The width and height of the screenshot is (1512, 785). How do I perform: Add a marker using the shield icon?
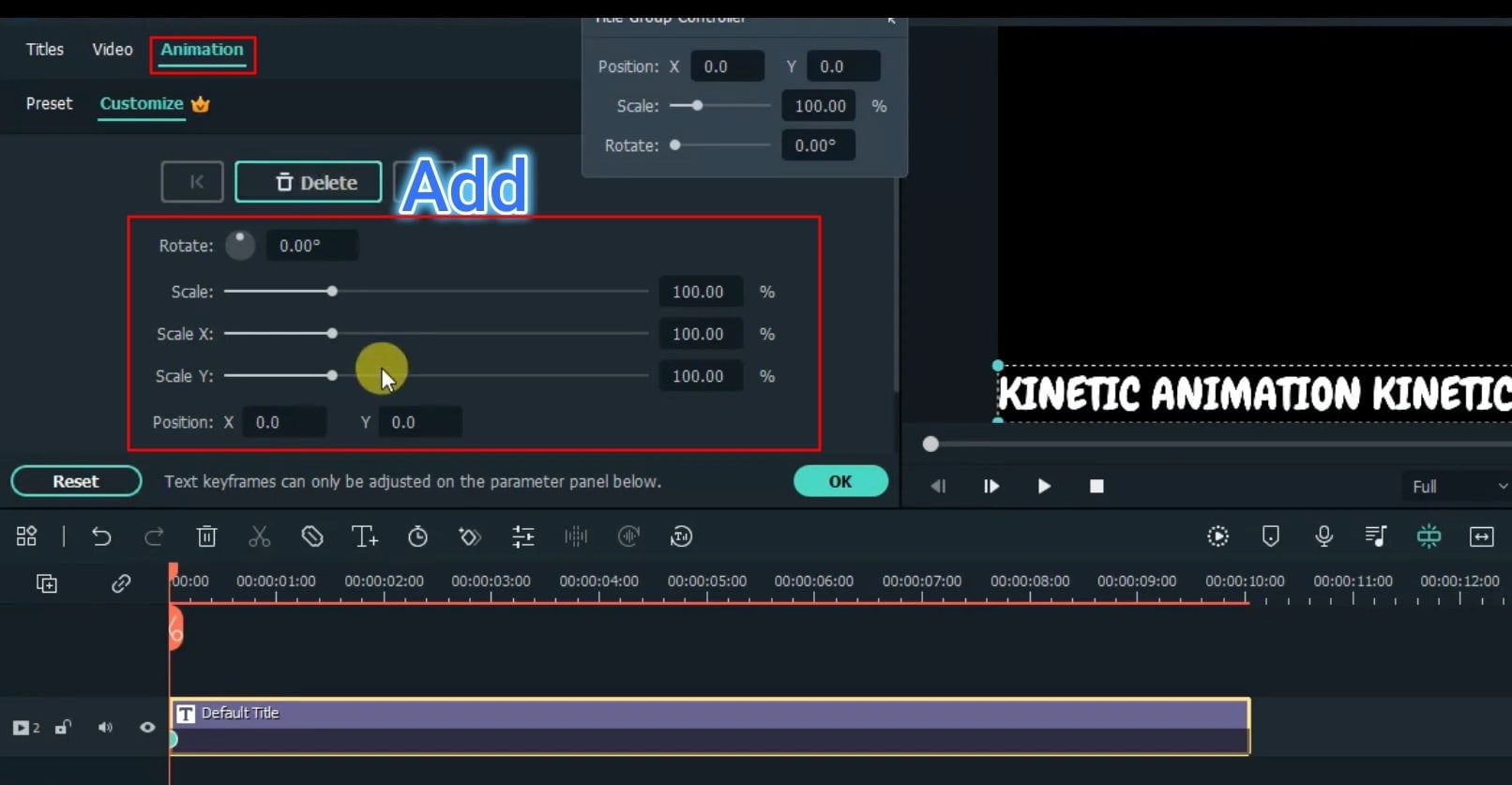point(1271,536)
